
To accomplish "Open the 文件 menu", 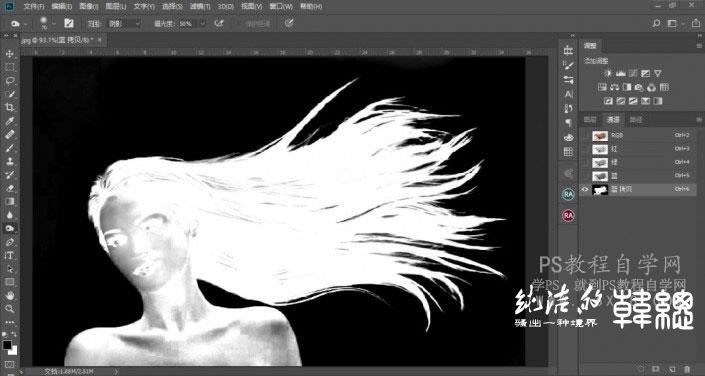I will (33, 7).
